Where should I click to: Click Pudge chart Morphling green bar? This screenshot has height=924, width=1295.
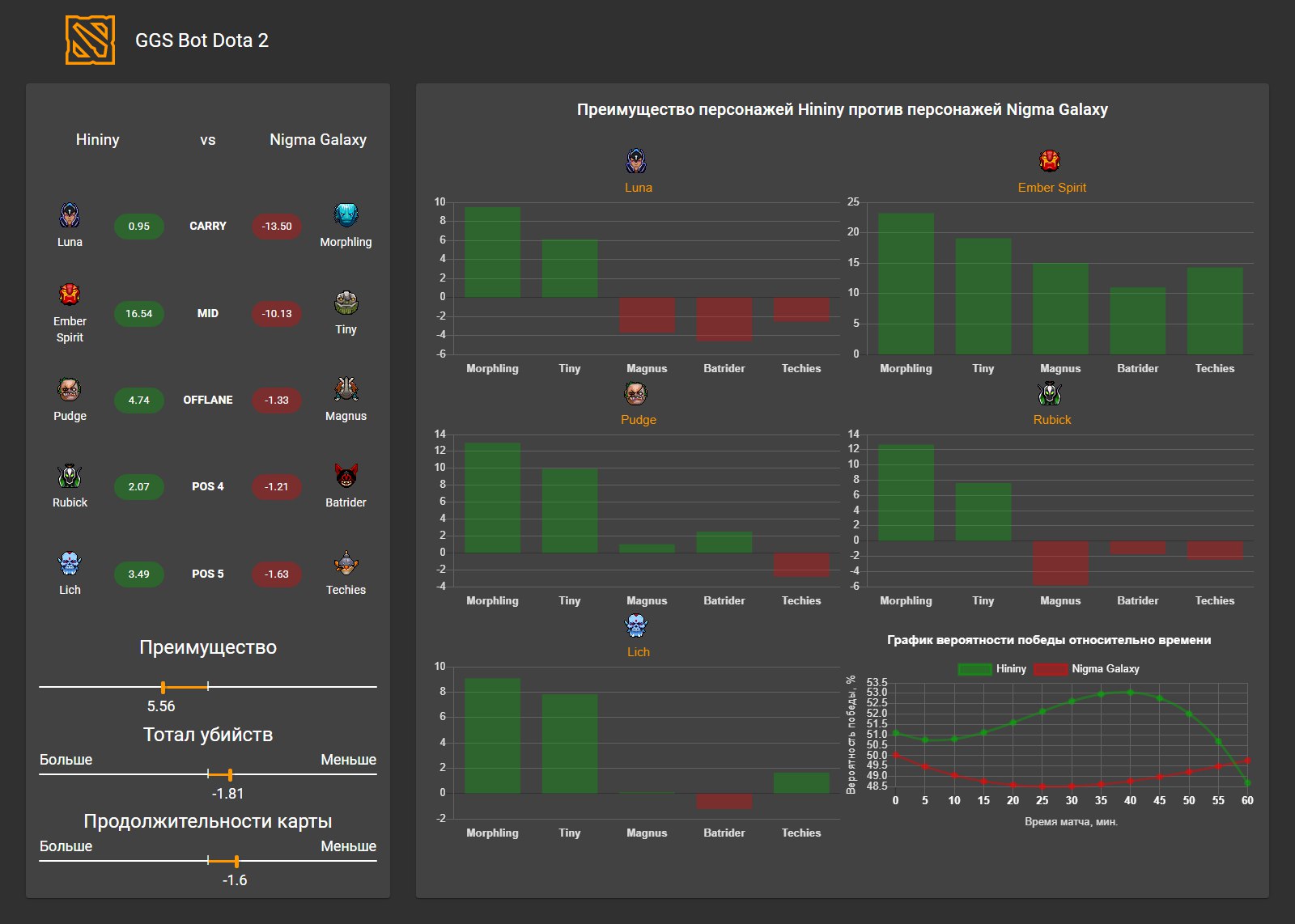click(492, 498)
